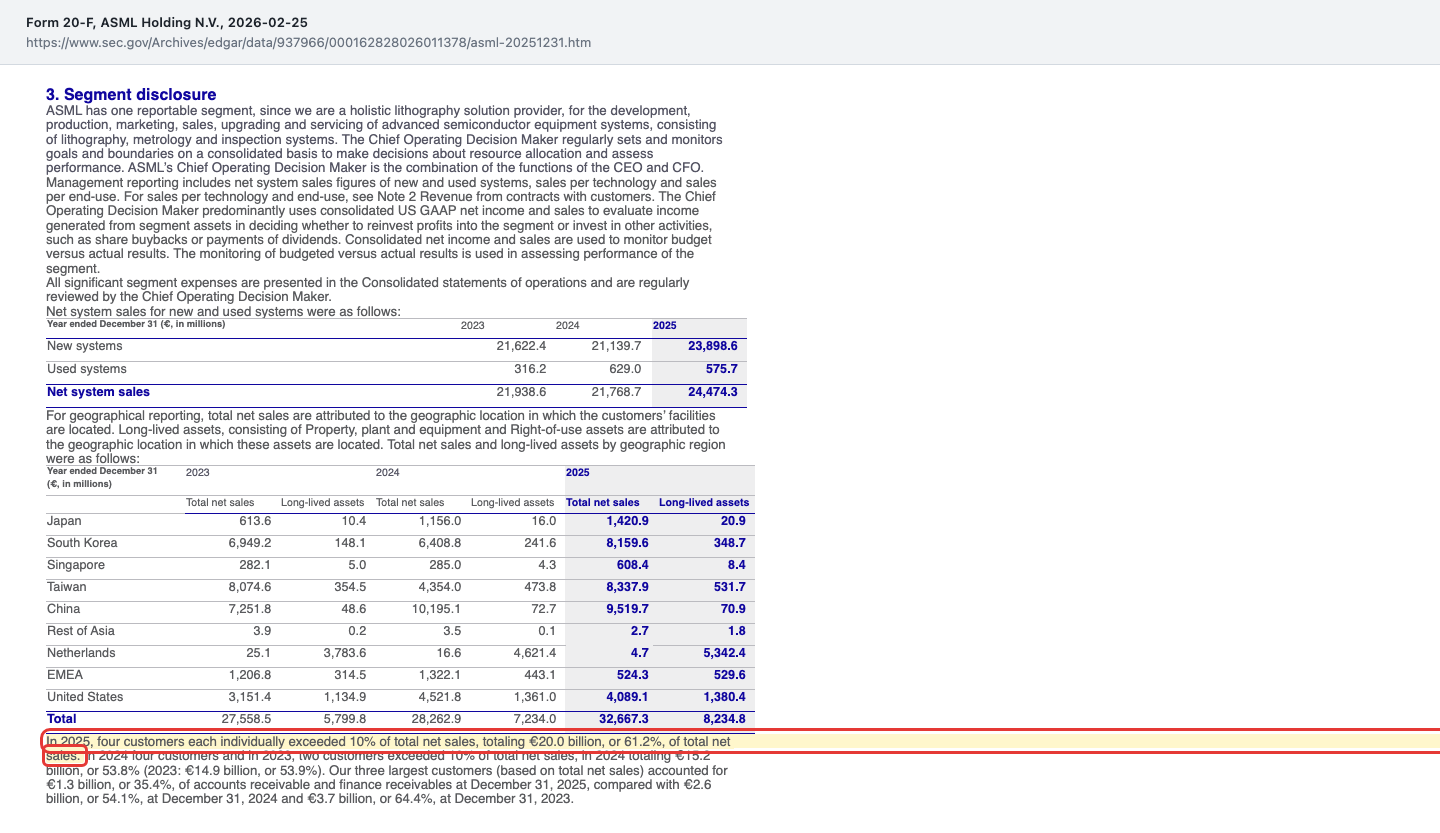
Task: Select the Total row label in geographic table
Action: 61,719
